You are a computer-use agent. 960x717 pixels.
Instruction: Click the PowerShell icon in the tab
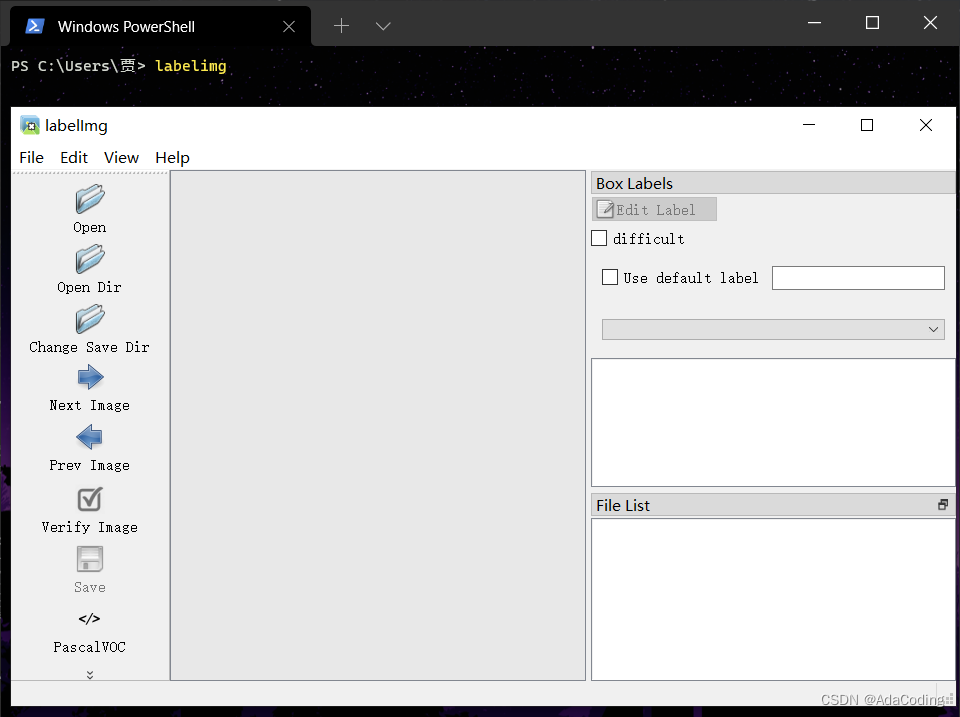tap(35, 26)
